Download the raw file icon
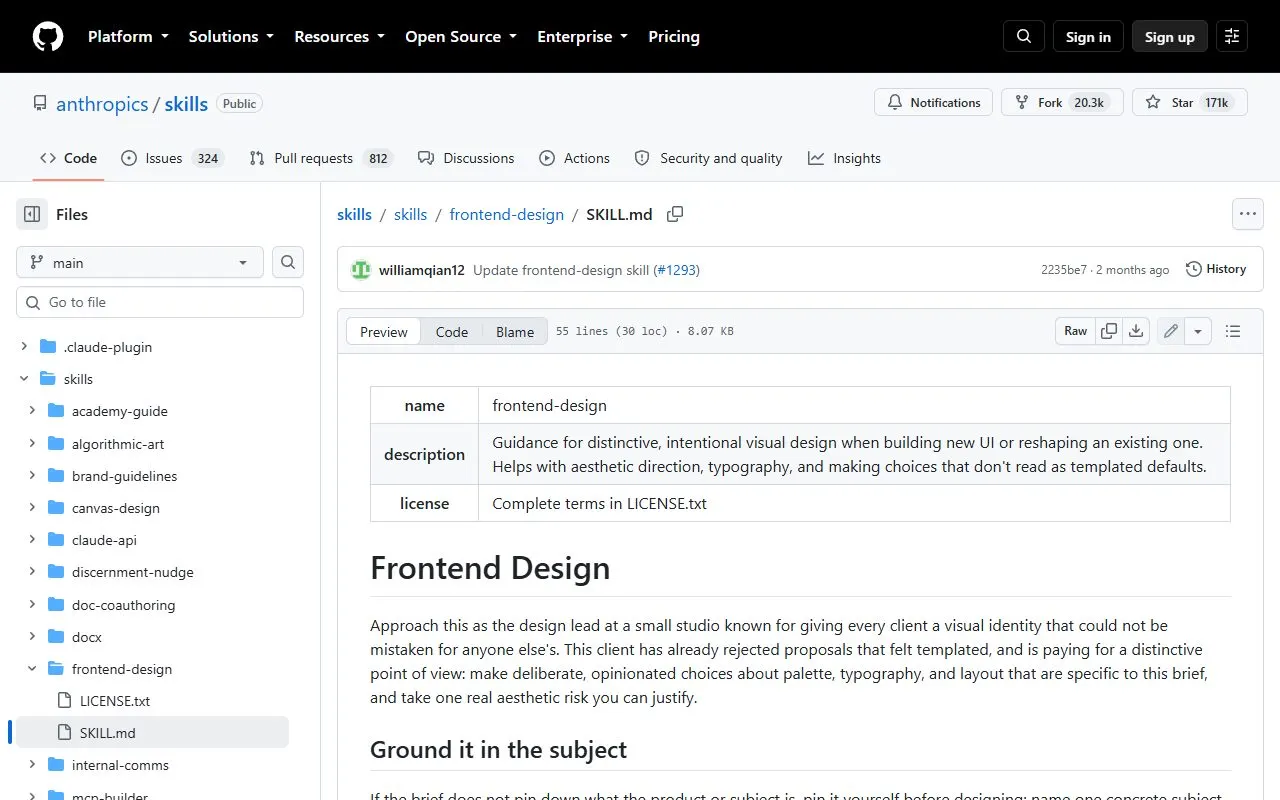 (1136, 331)
